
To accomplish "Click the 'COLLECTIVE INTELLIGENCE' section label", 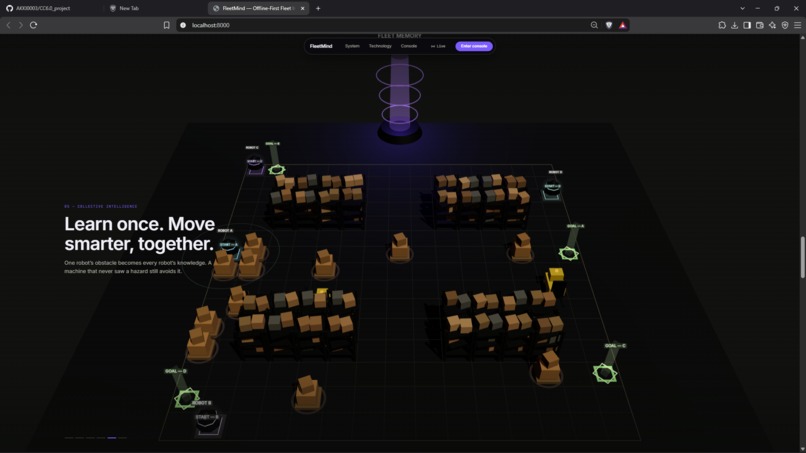I will (107, 206).
